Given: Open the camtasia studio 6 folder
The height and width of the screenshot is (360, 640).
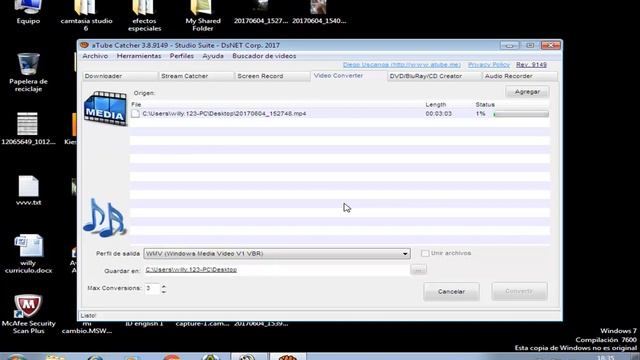Looking at the screenshot, I should (x=86, y=16).
